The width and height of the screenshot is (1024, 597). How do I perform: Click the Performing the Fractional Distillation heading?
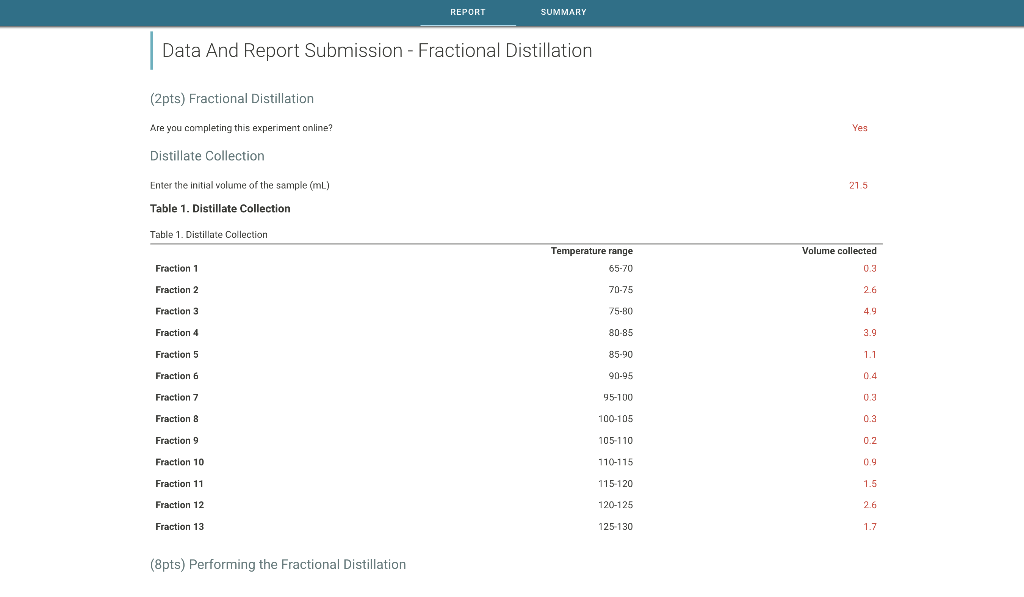coord(277,564)
